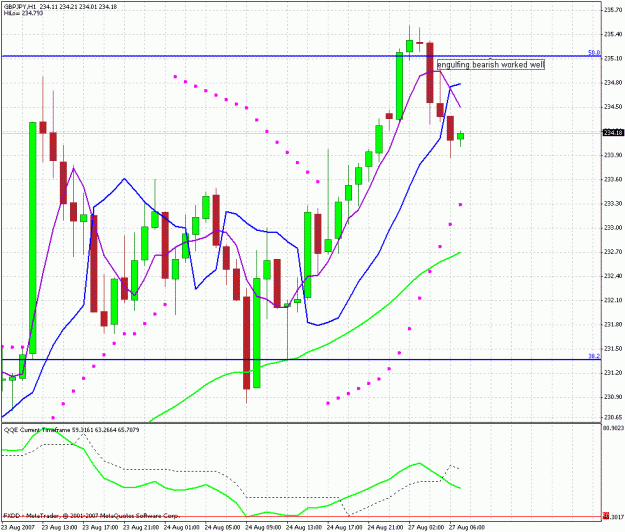Click the 231.80 price scale label
The image size is (625, 532).
click(x=613, y=324)
